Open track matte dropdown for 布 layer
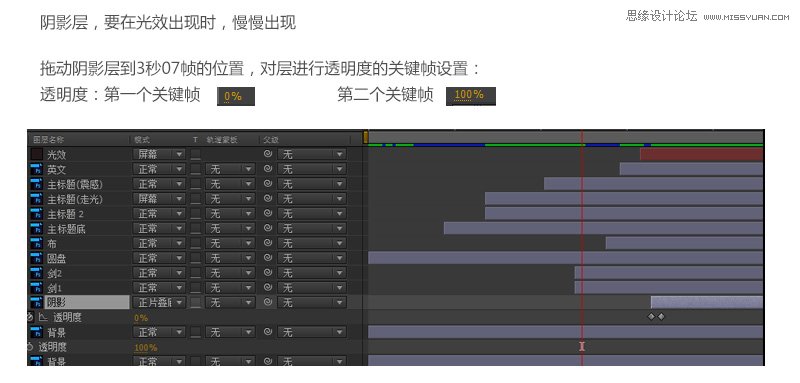The image size is (800, 383). coord(230,243)
